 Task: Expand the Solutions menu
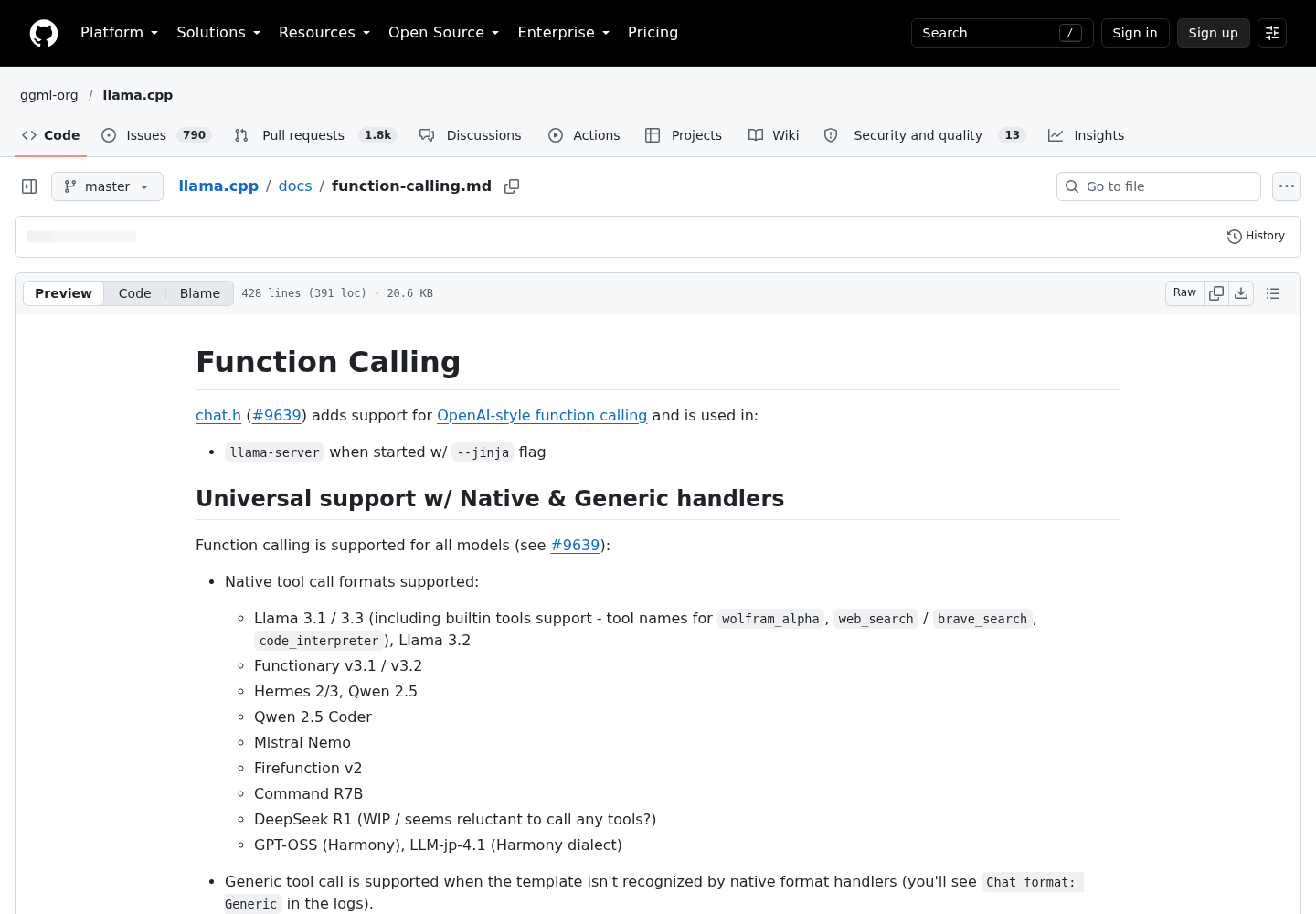[x=218, y=33]
